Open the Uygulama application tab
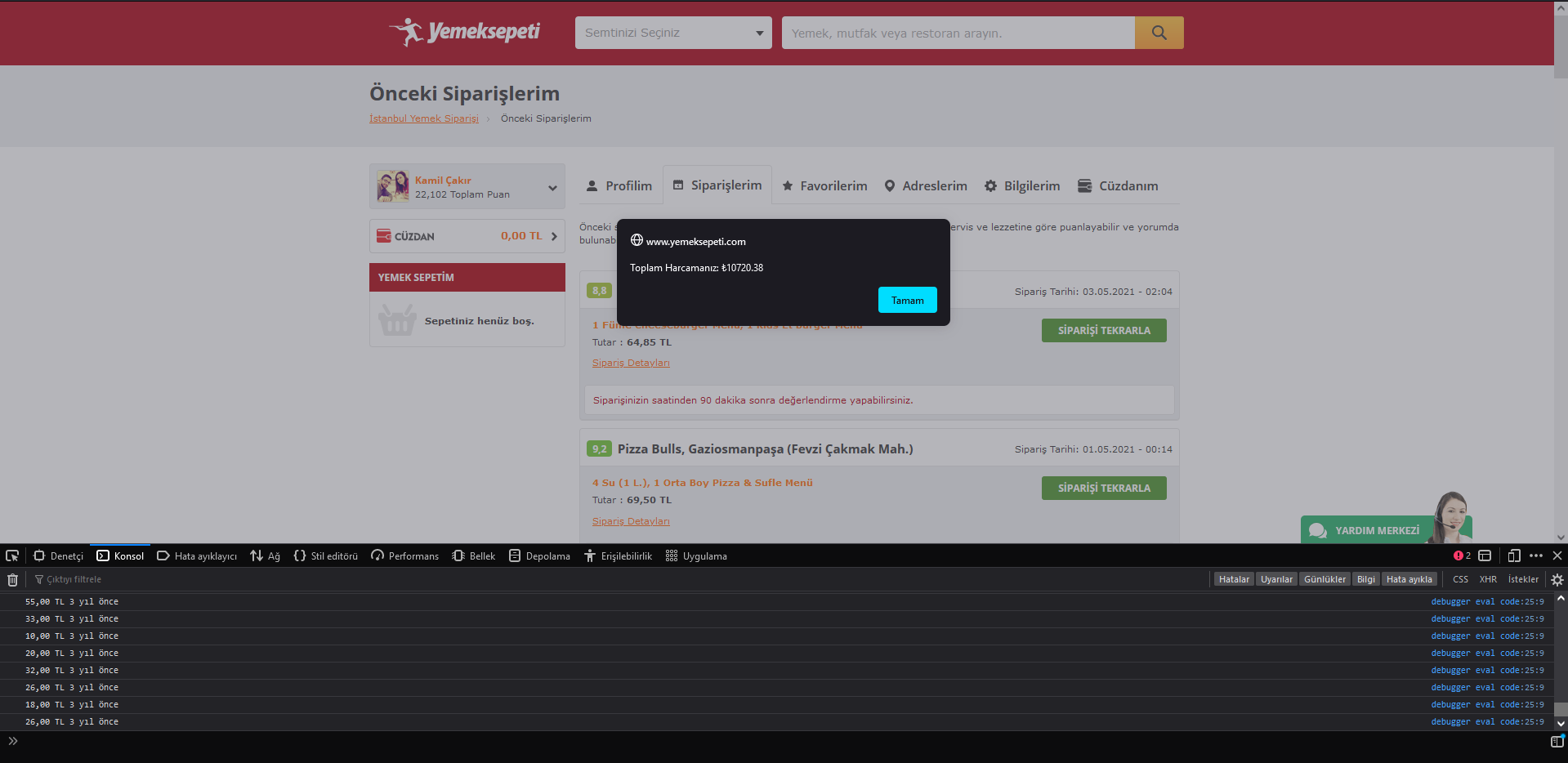This screenshot has width=1568, height=763. click(x=696, y=556)
